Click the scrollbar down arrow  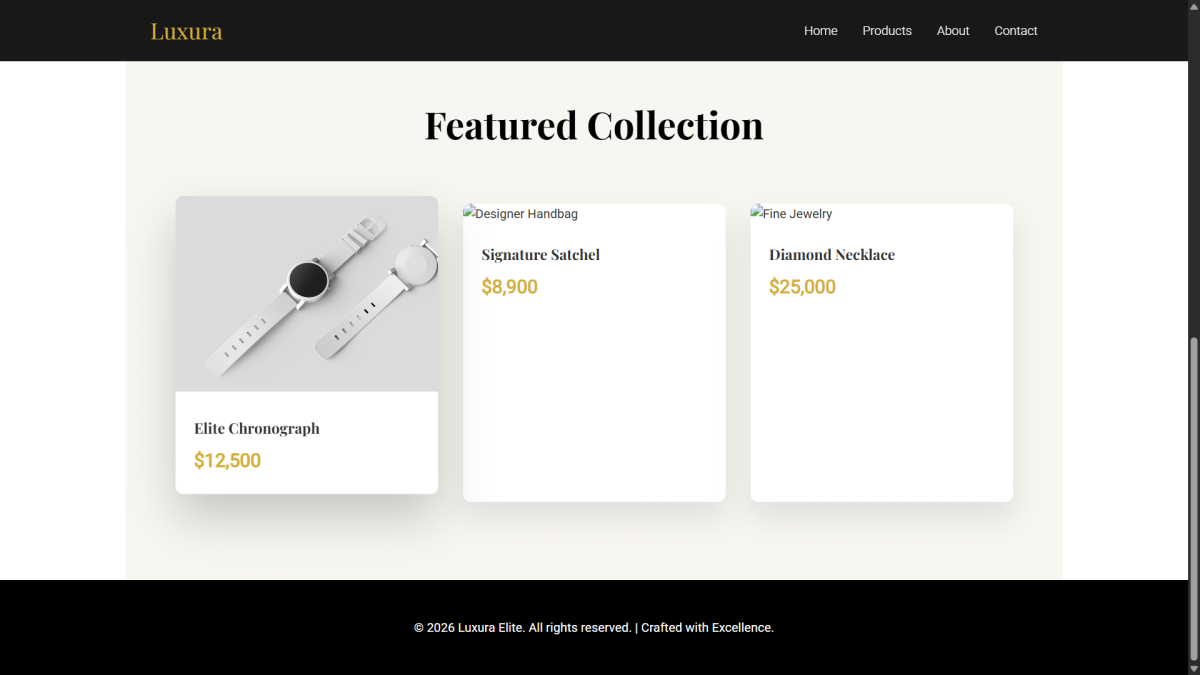[x=1193, y=667]
